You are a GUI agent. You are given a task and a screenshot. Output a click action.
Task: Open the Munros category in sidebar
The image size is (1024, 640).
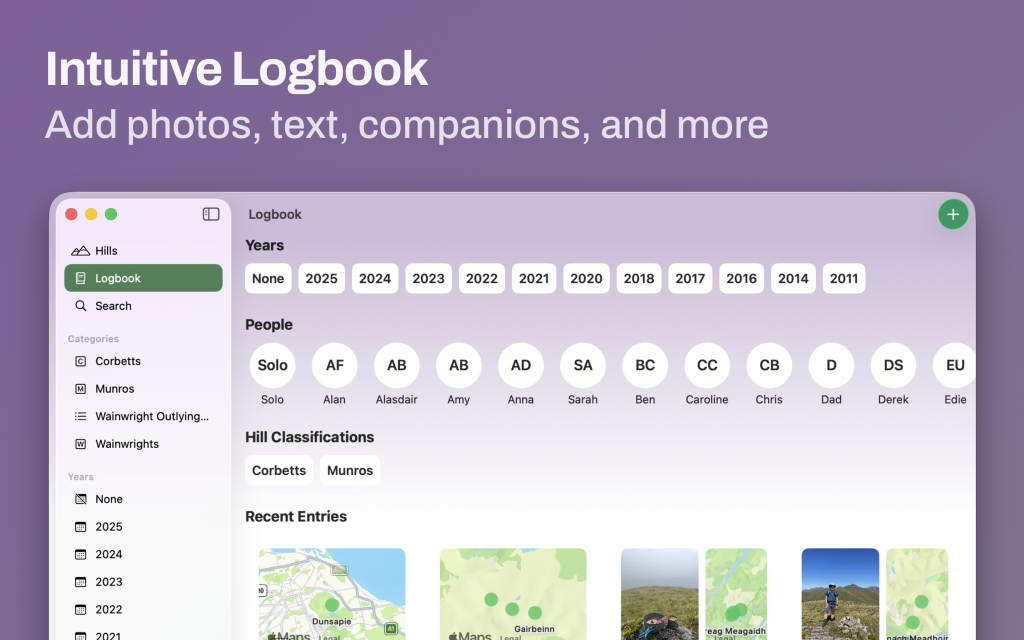(114, 389)
